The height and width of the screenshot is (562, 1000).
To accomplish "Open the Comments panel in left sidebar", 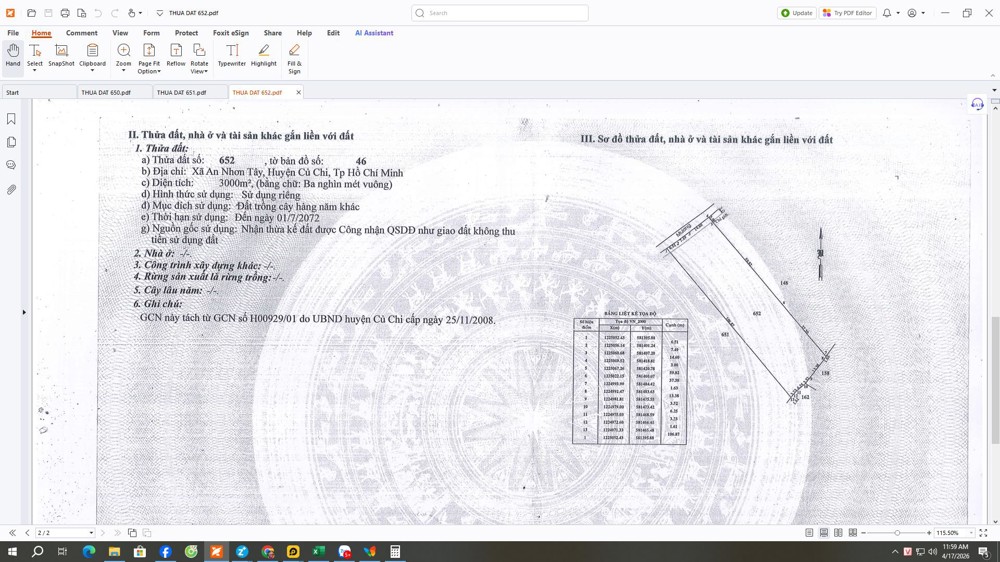I will tap(12, 165).
